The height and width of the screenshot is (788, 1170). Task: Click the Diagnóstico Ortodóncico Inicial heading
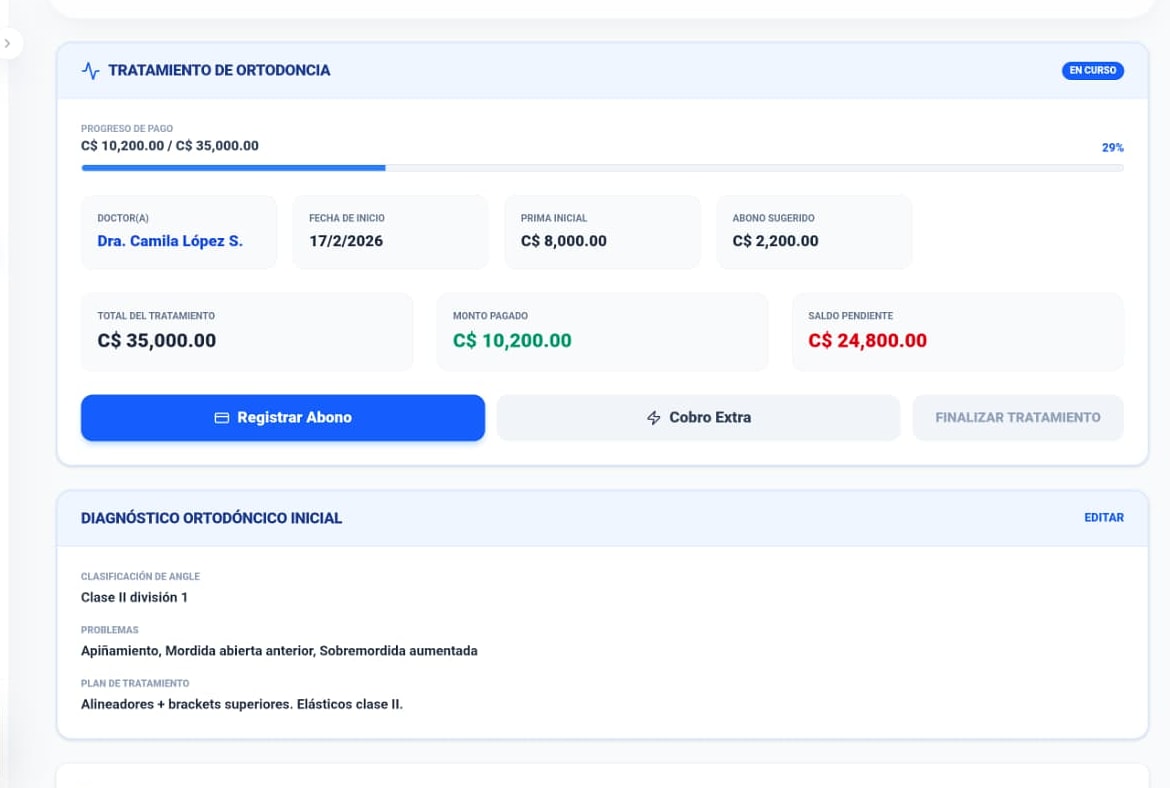click(211, 518)
